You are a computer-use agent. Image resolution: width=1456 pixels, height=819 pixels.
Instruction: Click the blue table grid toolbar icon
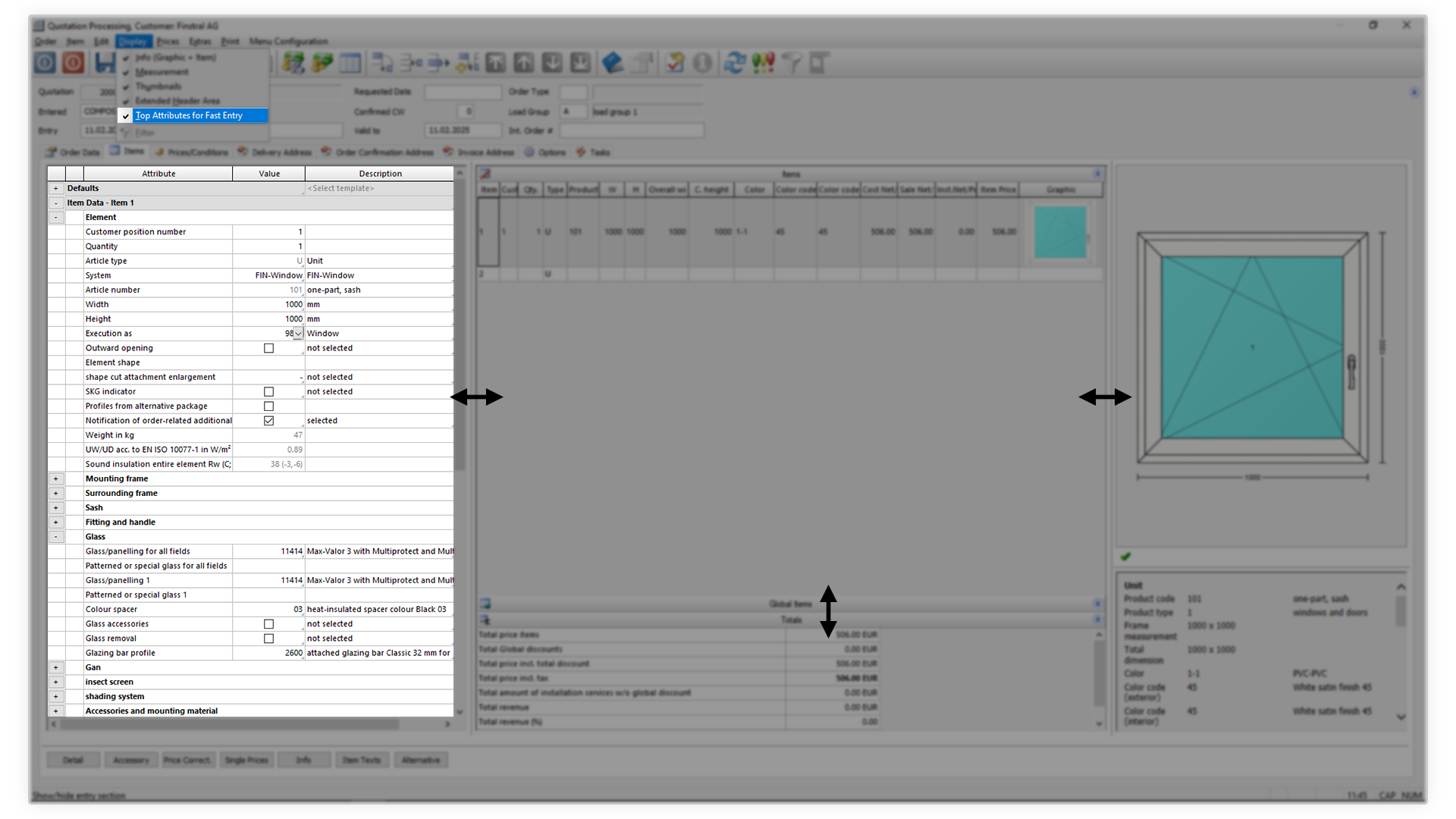tap(350, 63)
